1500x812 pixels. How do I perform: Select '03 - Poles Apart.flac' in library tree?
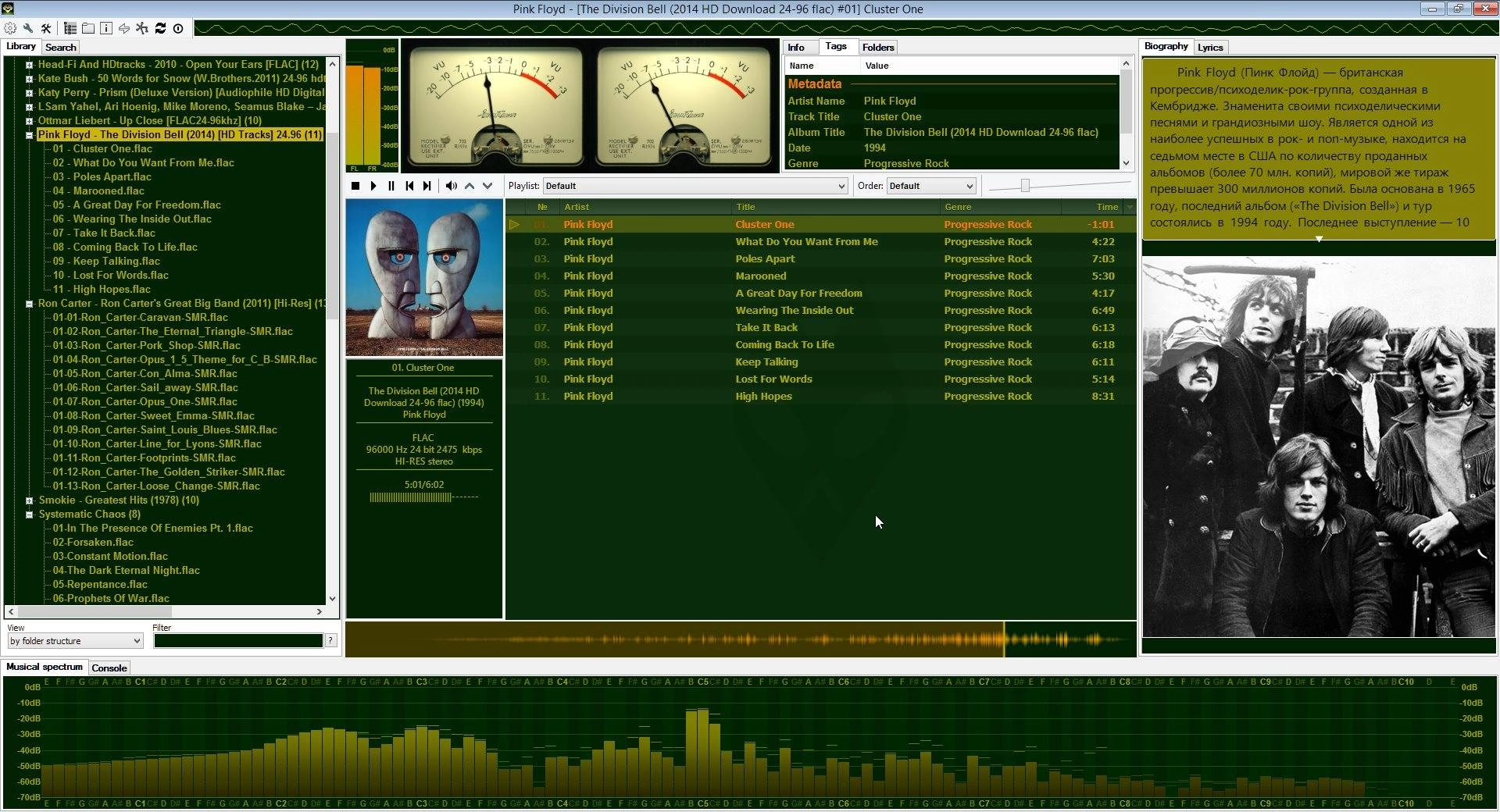pos(102,177)
